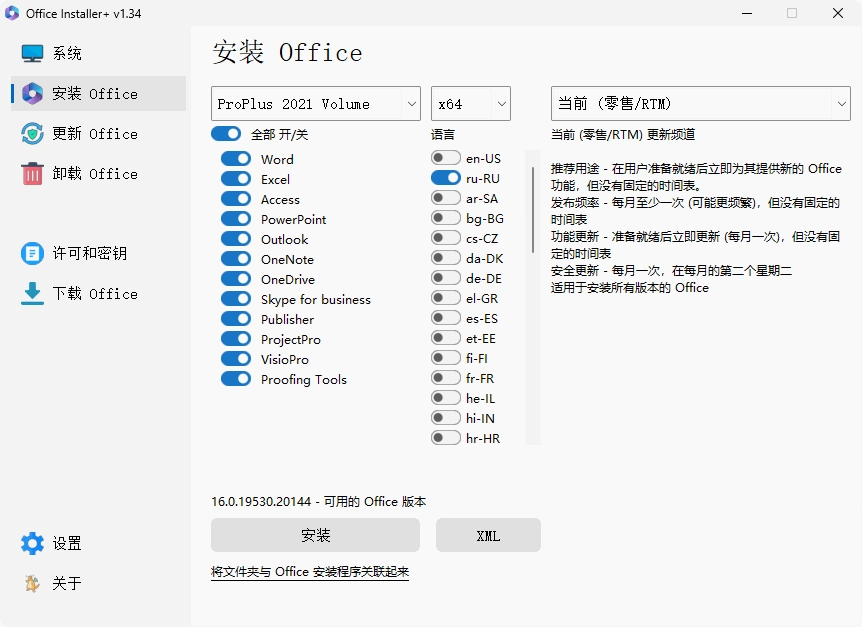Disable the Proofing Tools toggle

coord(235,379)
